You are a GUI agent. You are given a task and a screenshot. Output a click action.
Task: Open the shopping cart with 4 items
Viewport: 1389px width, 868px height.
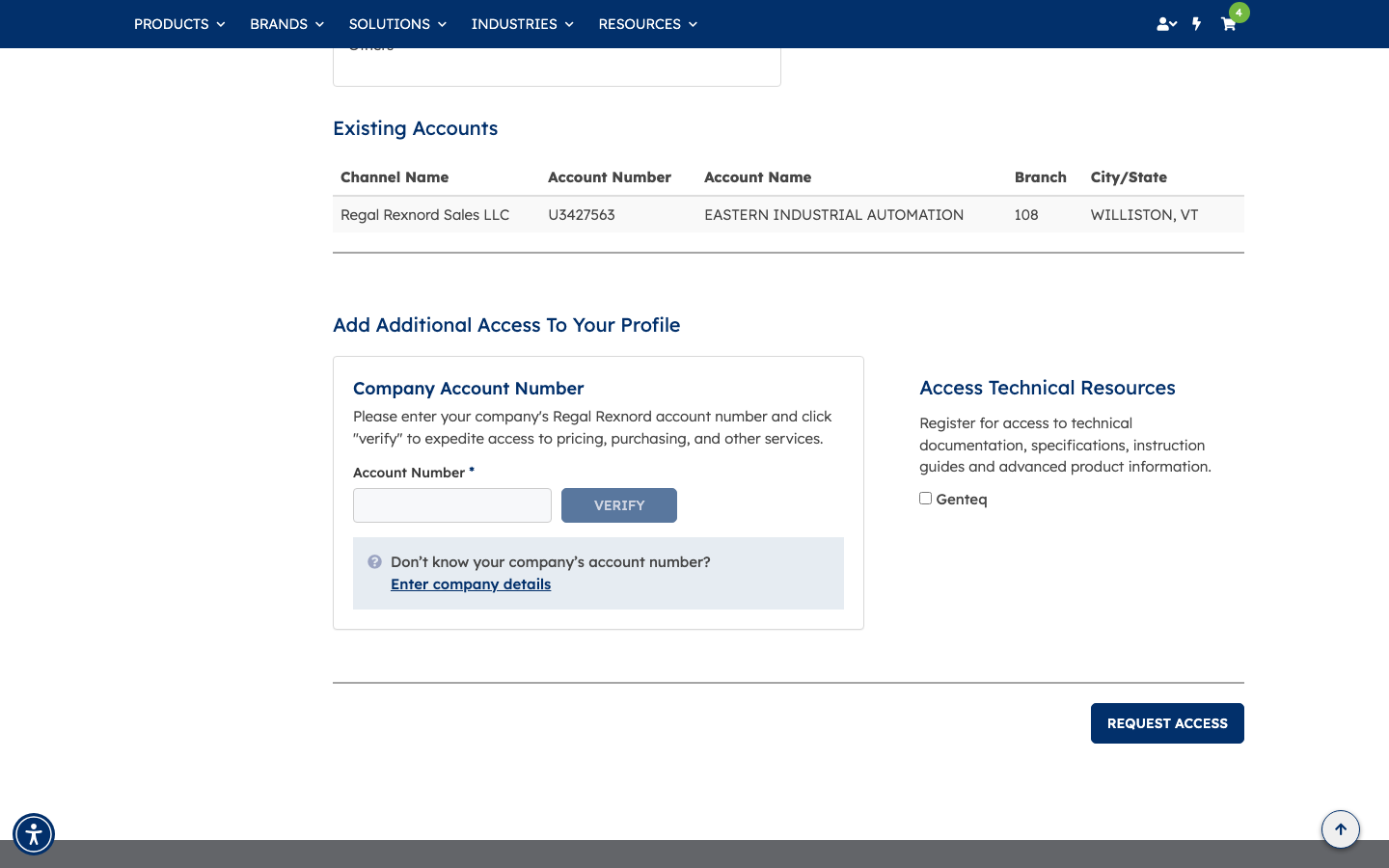point(1228,24)
